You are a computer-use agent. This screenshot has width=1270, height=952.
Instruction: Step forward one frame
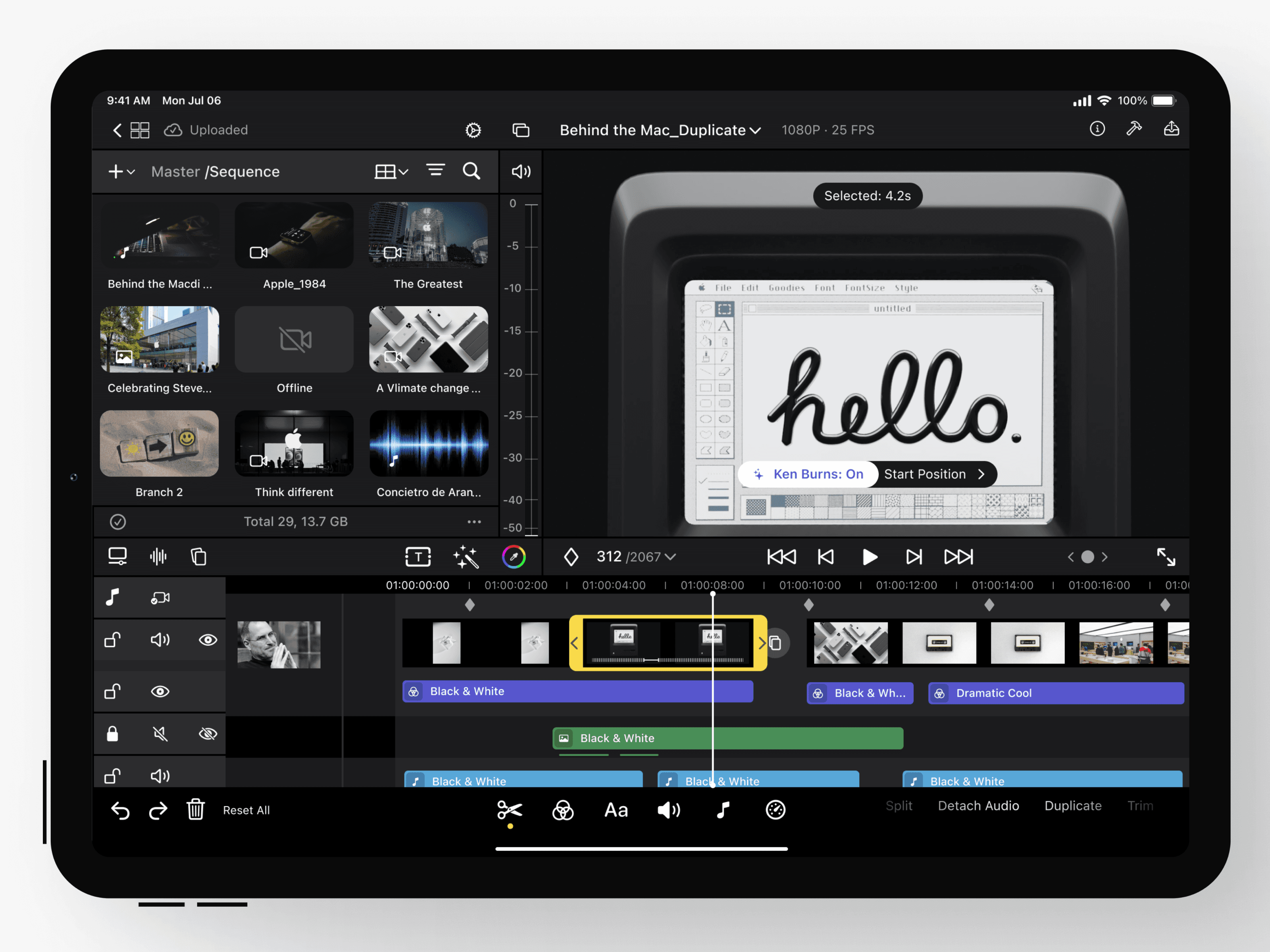click(914, 557)
